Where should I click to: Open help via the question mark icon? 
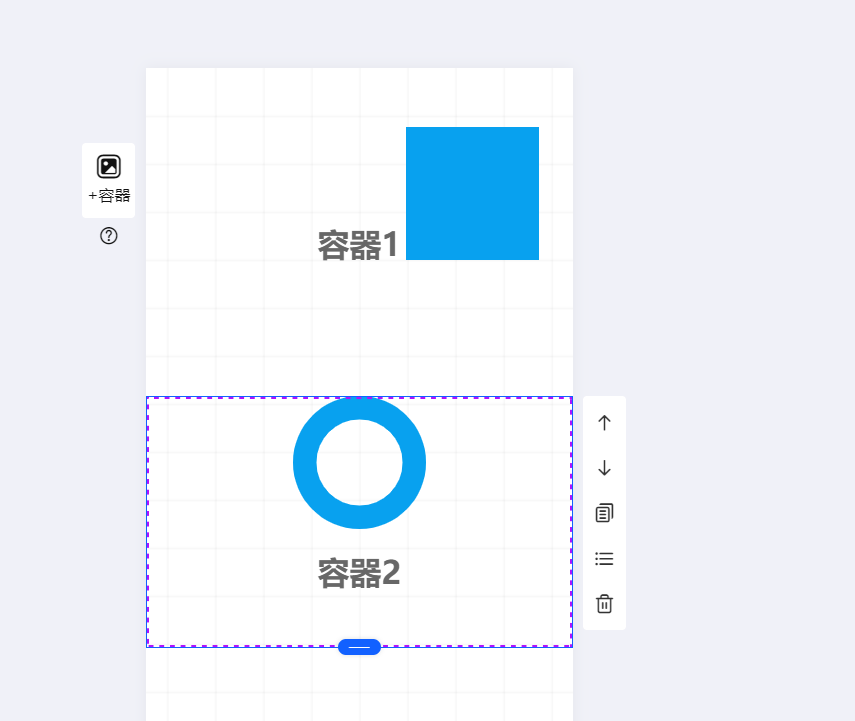pyautogui.click(x=109, y=236)
